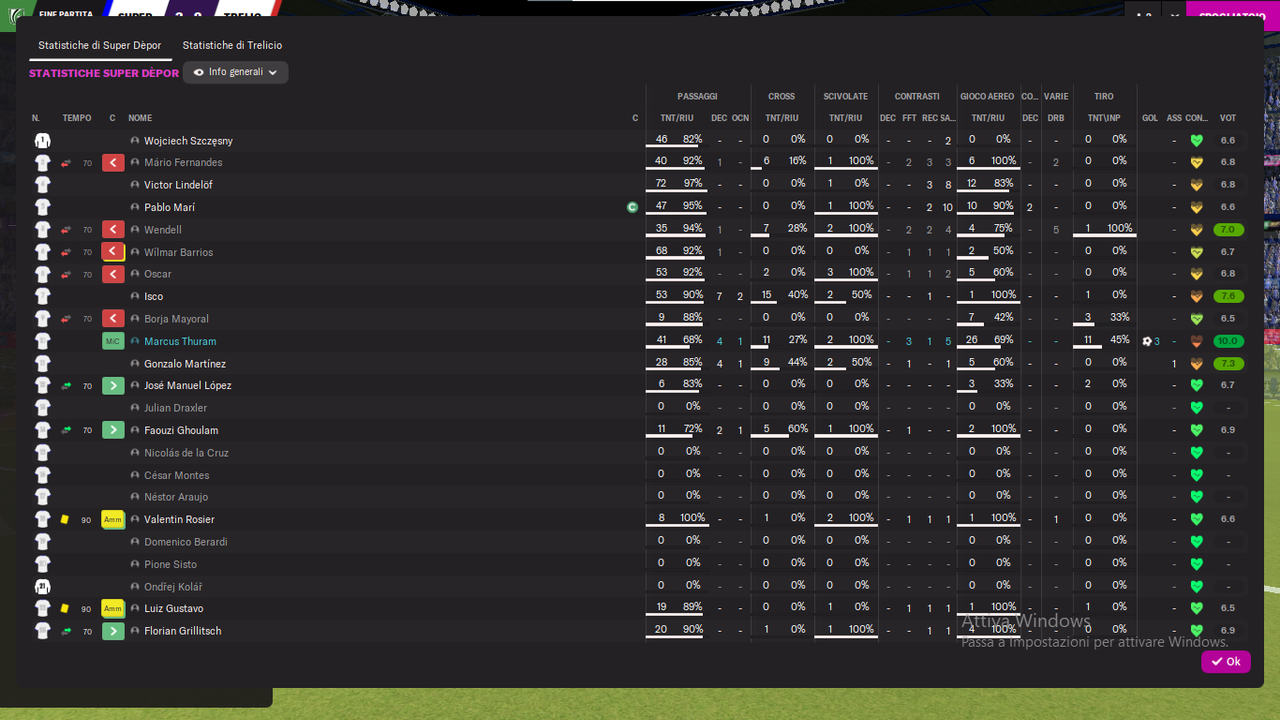Sort by the NOME column header
Screen dimensions: 1280x720
point(140,118)
